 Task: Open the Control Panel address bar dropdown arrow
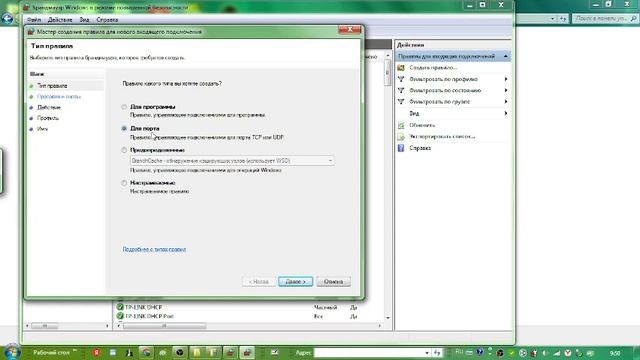pos(553,19)
